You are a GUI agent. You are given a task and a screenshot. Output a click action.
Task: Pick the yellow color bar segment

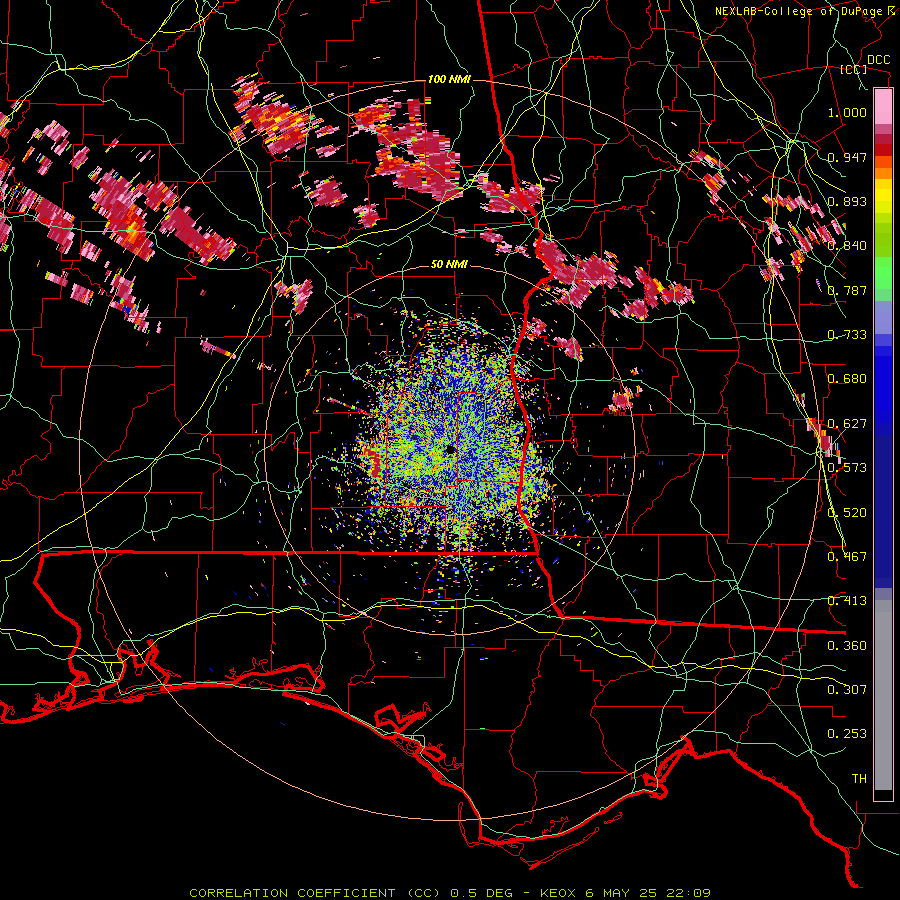coord(883,197)
